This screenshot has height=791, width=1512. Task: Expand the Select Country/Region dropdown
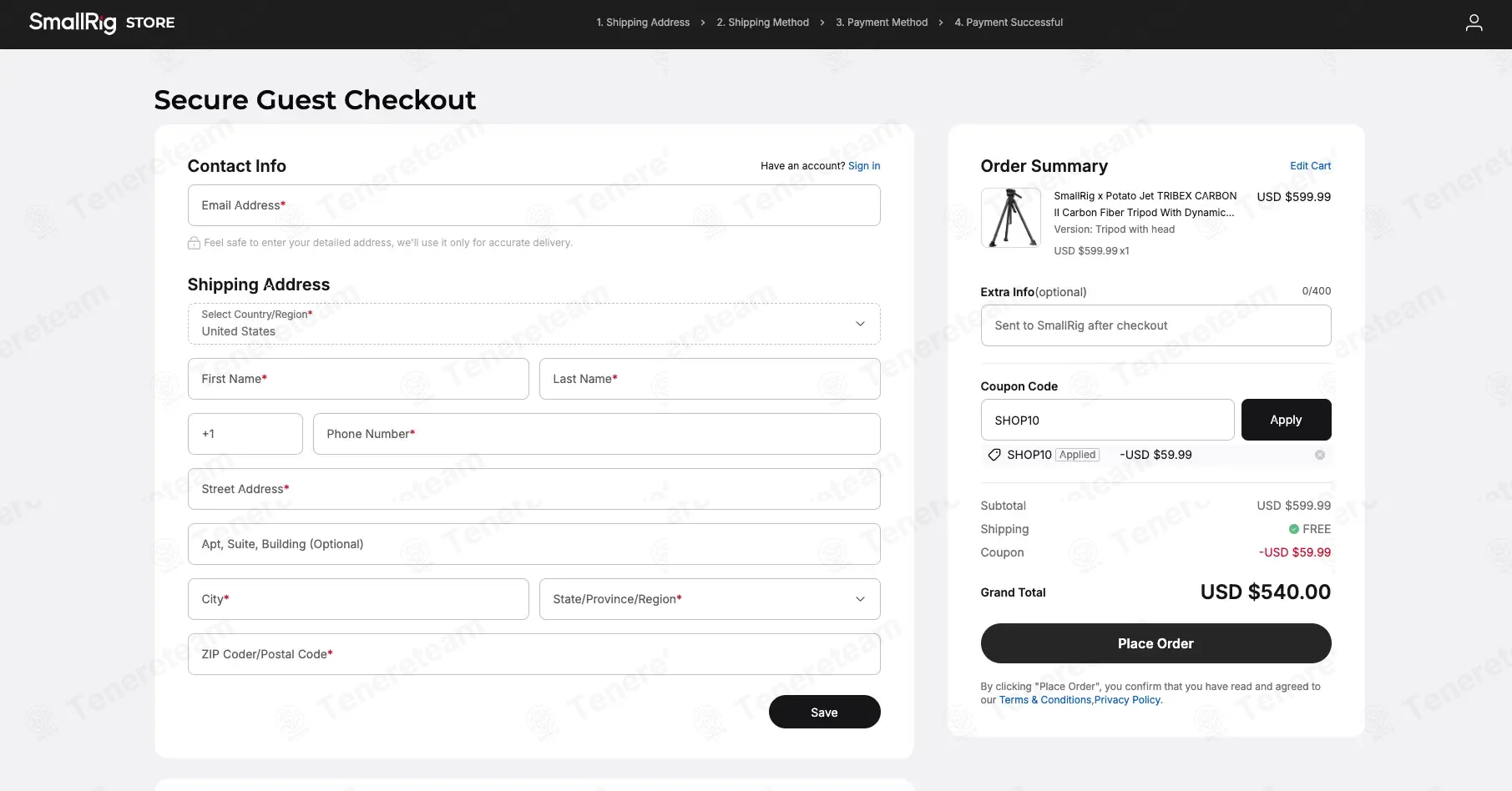point(534,324)
